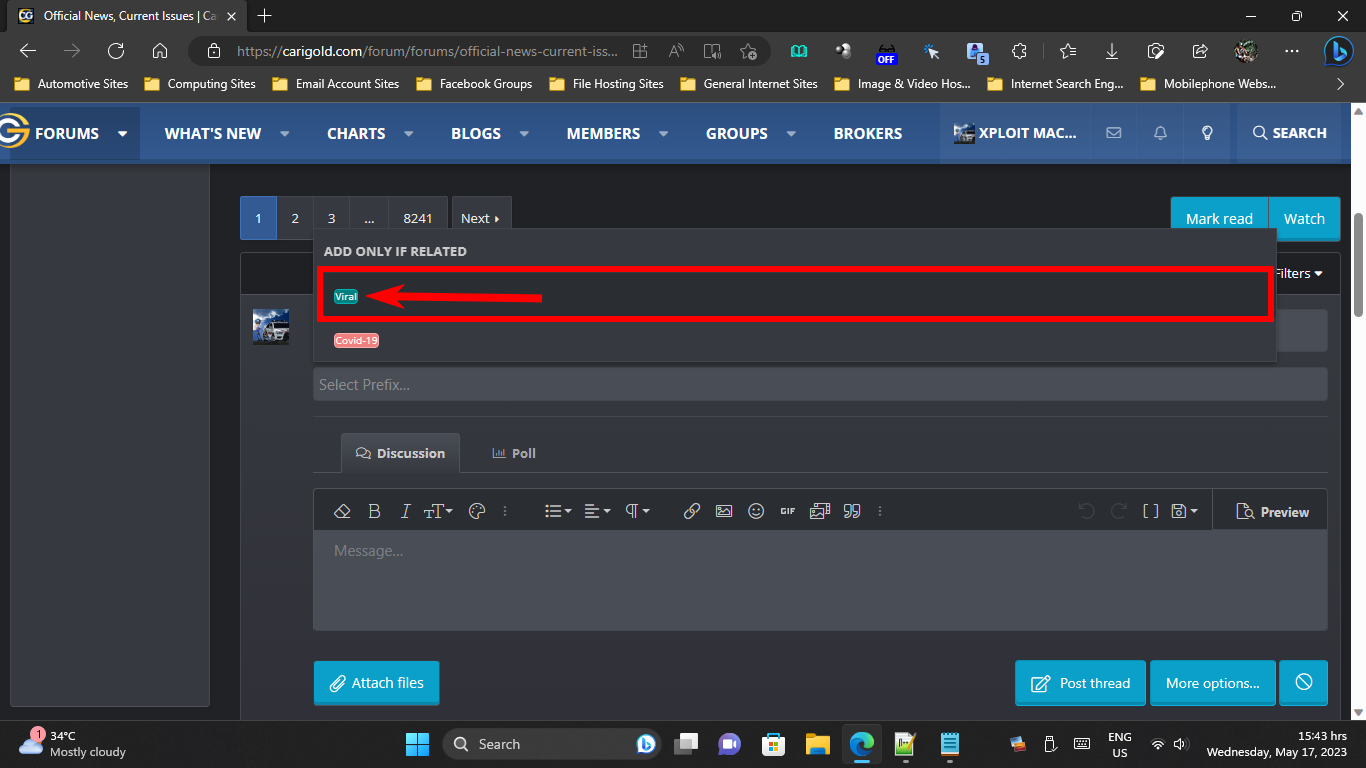
Task: Go to page 2 of threads
Action: [295, 218]
